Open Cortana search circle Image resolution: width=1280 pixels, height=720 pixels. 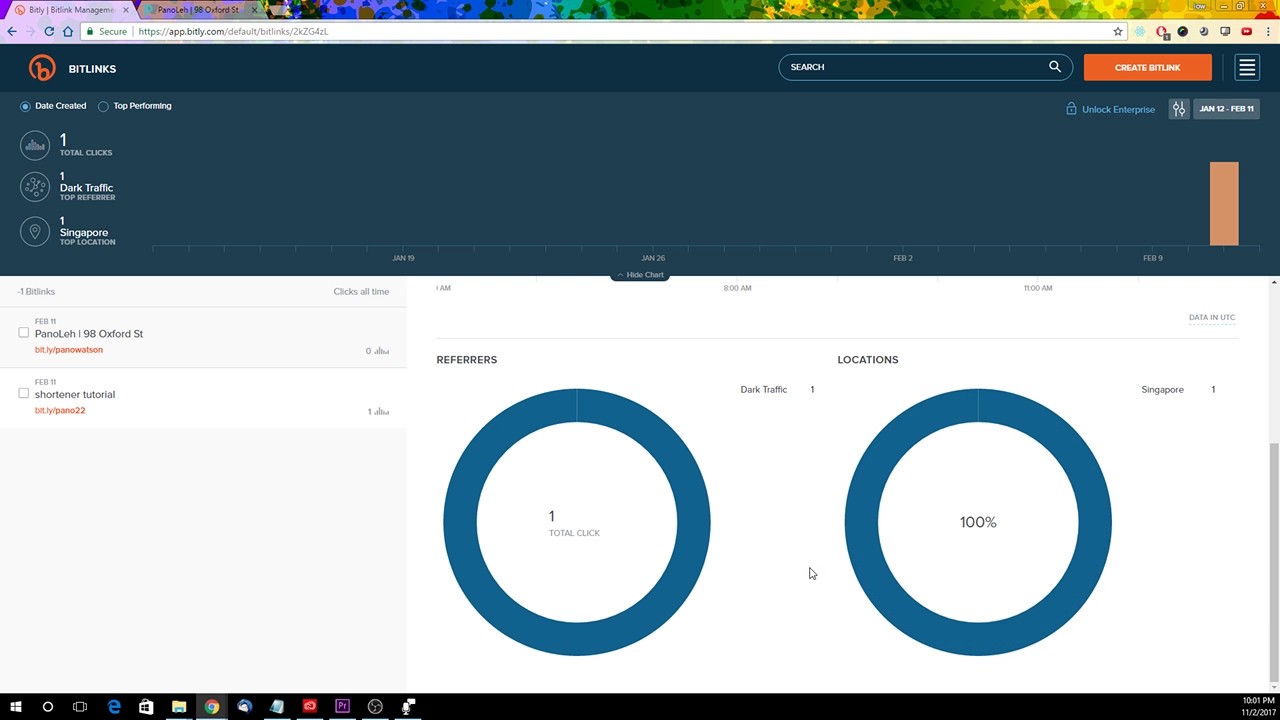pos(47,706)
